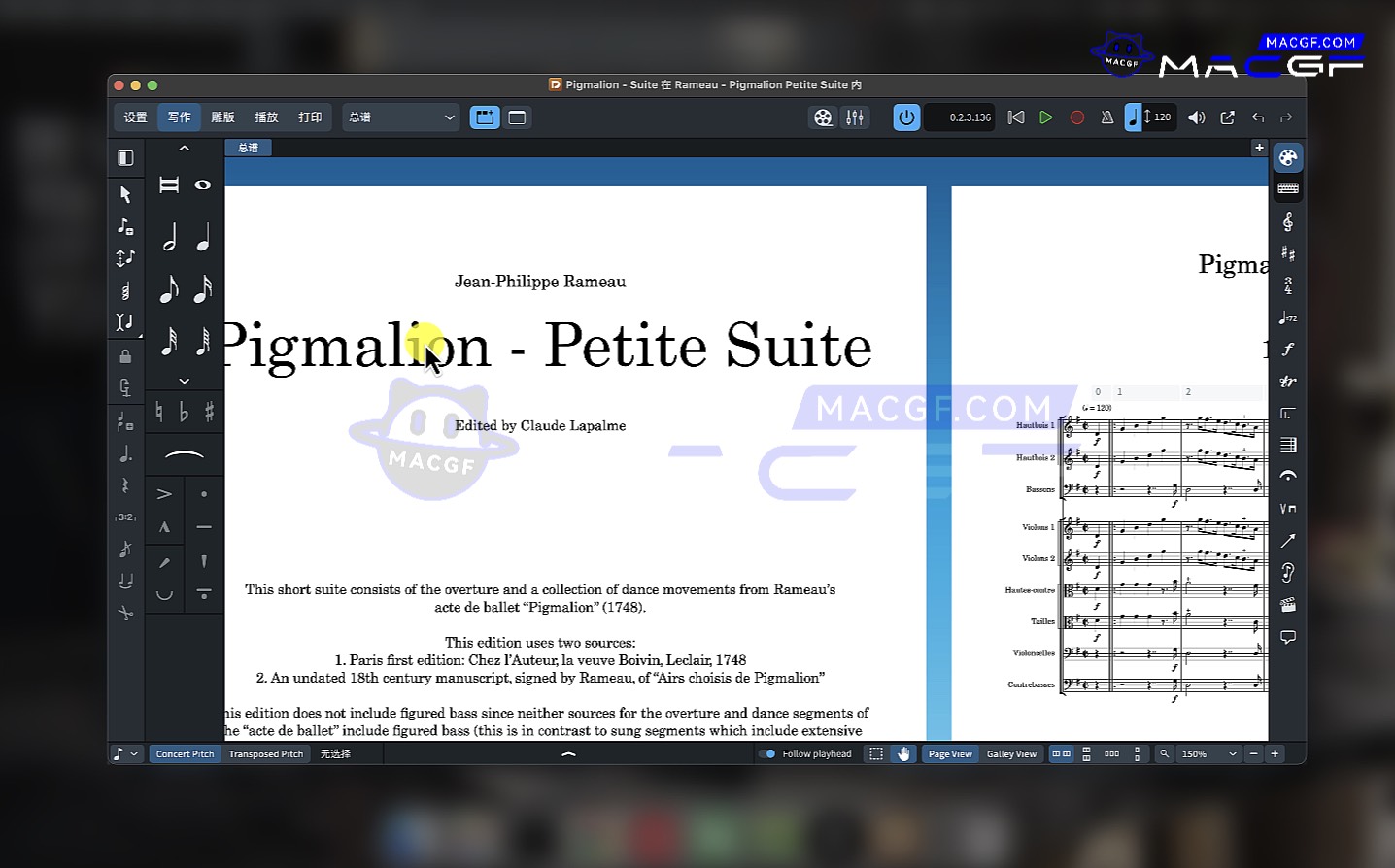Viewport: 1395px width, 868px height.
Task: Open the 150% zoom level dropdown
Action: (1208, 754)
